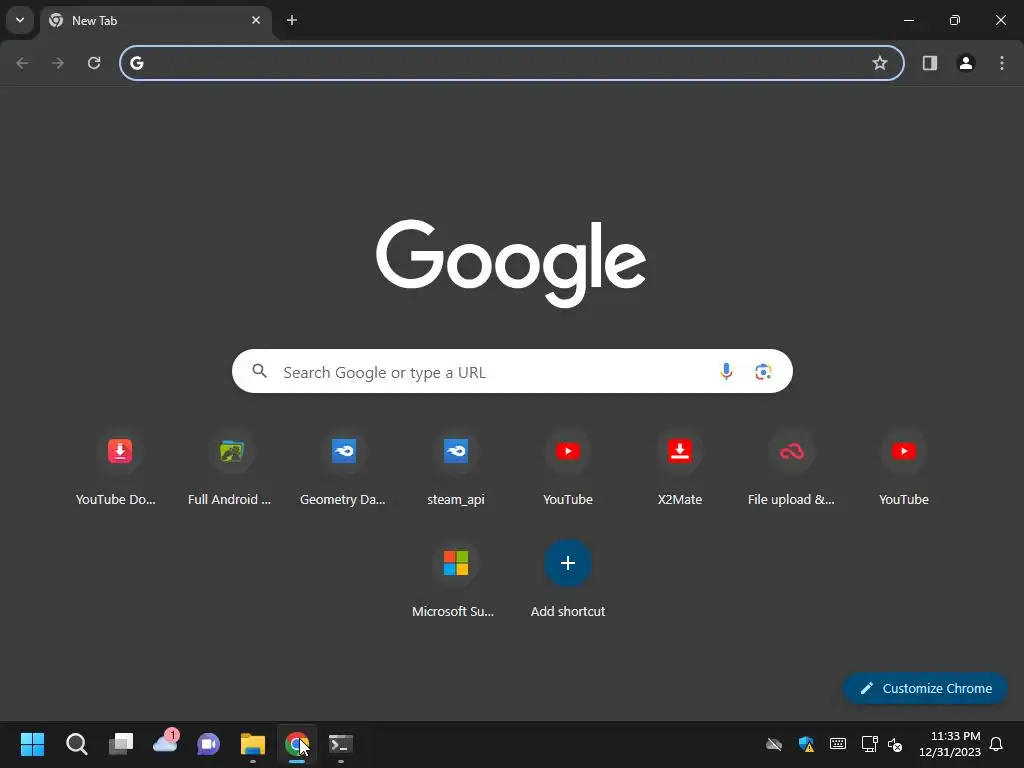Image resolution: width=1024 pixels, height=768 pixels.
Task: Open the YouTube shortcut after File upload
Action: pyautogui.click(x=904, y=469)
